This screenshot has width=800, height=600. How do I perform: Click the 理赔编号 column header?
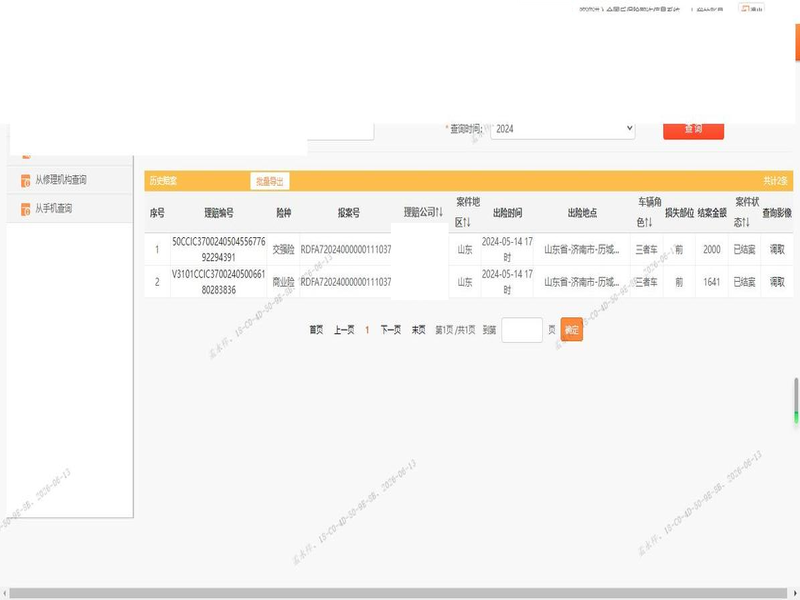(218, 213)
